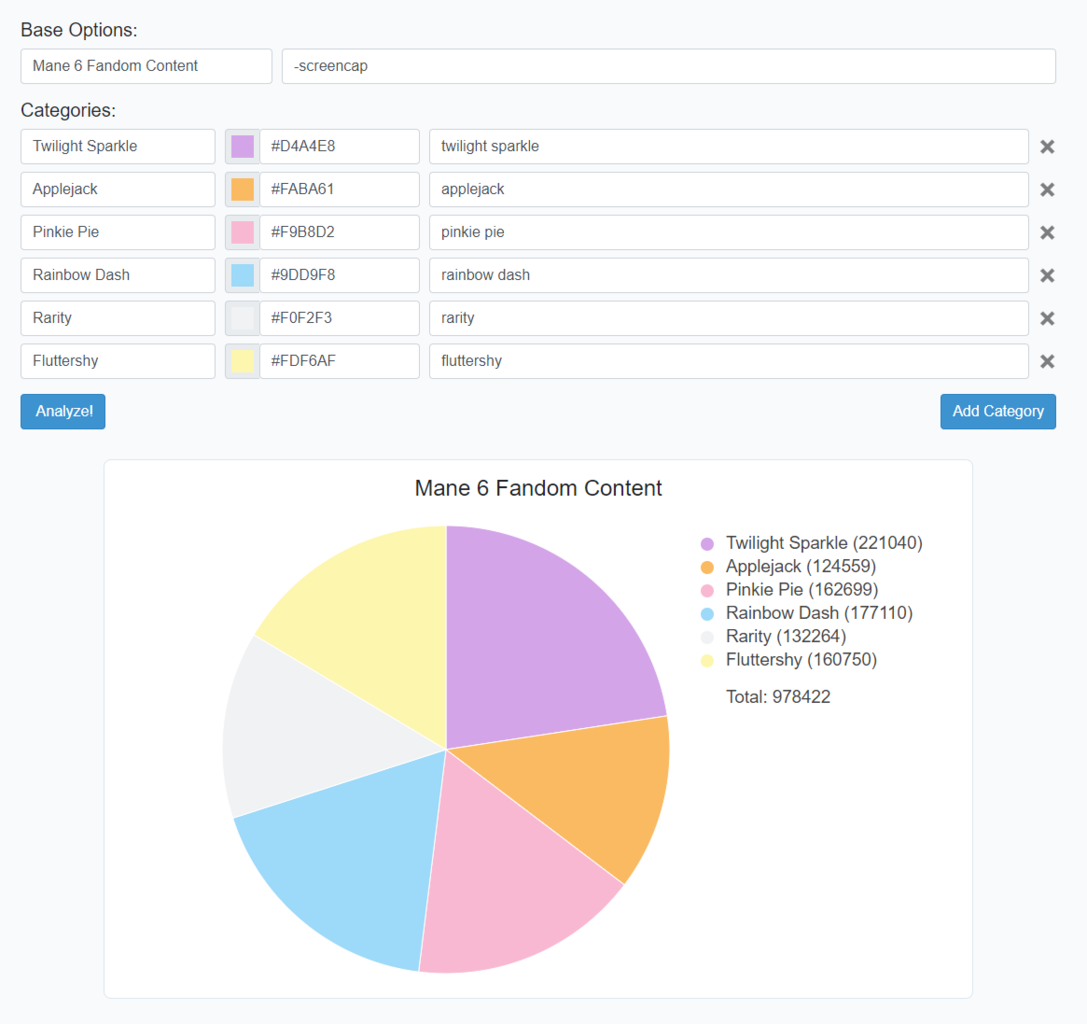The width and height of the screenshot is (1087, 1024).
Task: Open the Rarity color swatch
Action: point(241,318)
